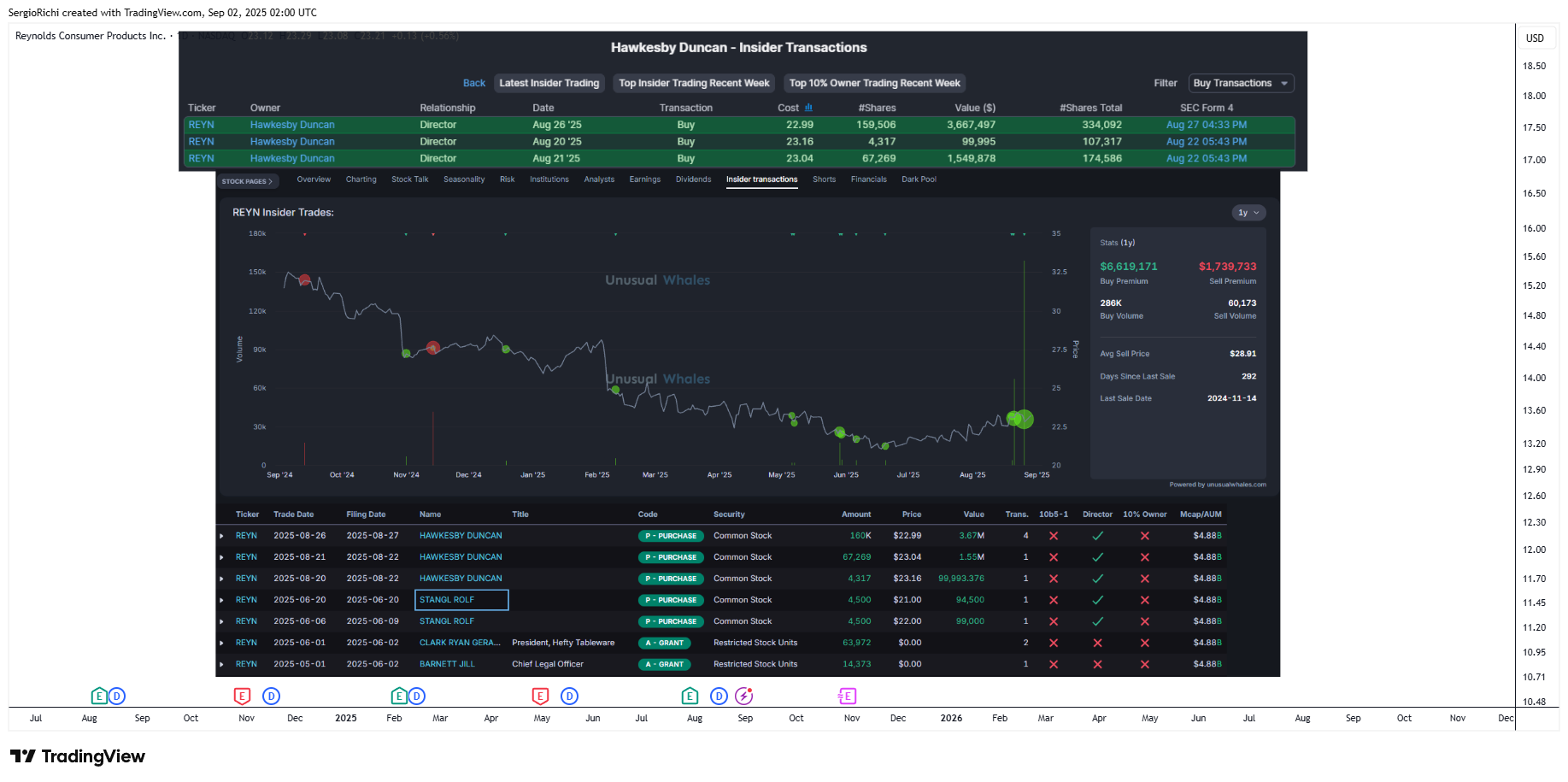The width and height of the screenshot is (1568, 782).
Task: Click the red sell bubble near November 2024
Action: pos(433,348)
